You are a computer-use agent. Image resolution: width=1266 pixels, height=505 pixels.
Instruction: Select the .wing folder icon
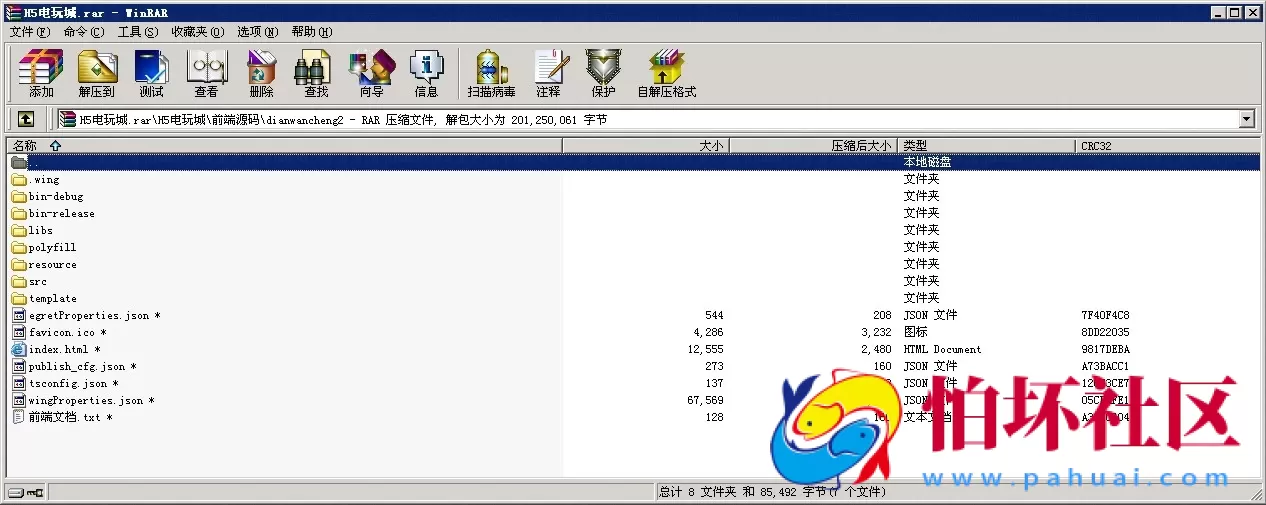point(19,180)
